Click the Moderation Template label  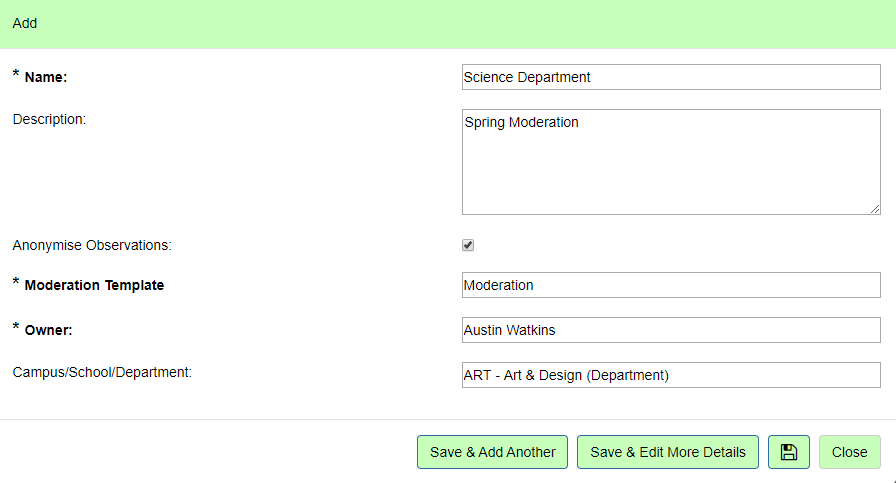tap(94, 285)
